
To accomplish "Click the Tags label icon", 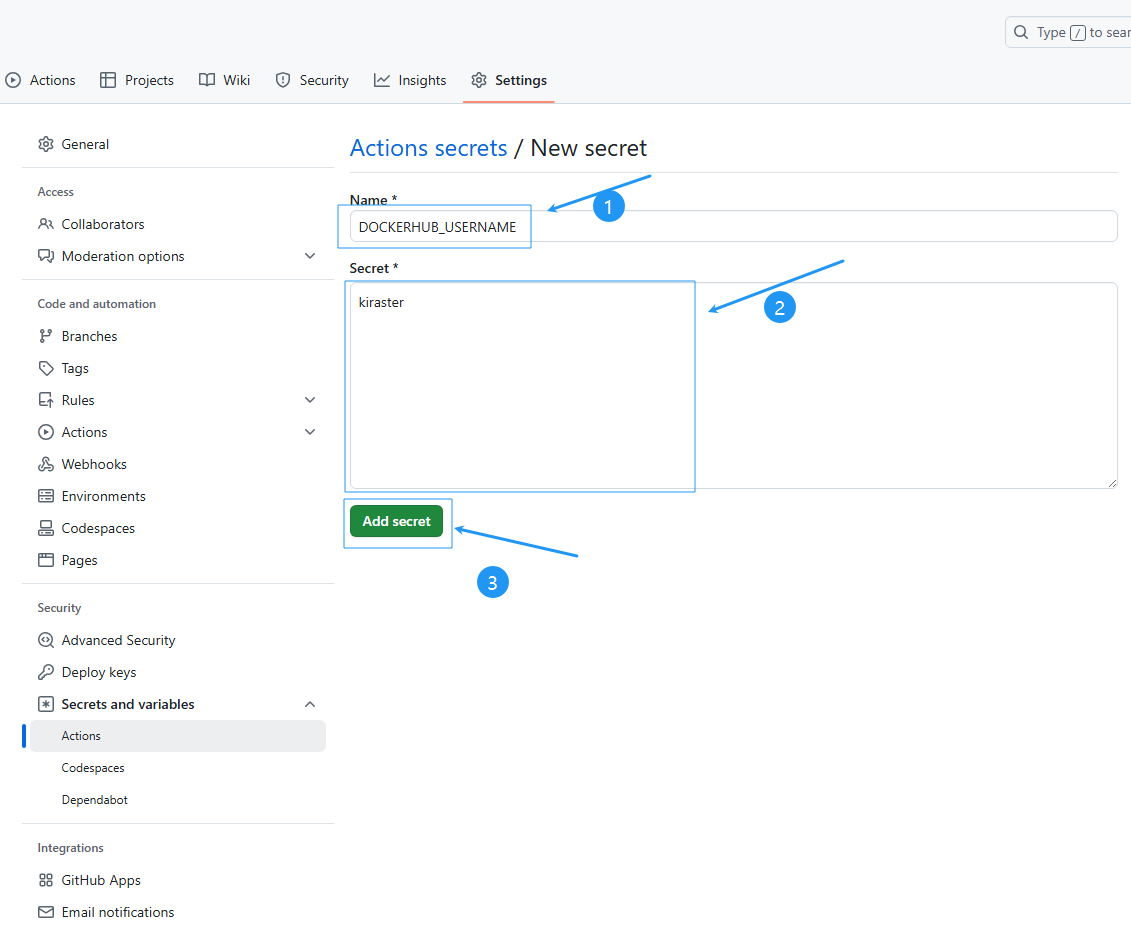I will tap(45, 369).
